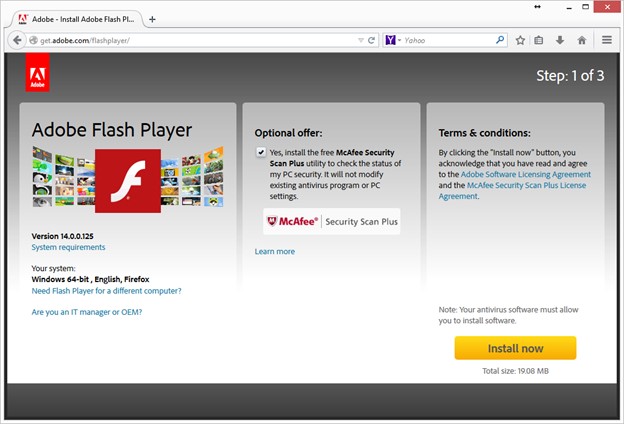
Task: Bookmark this page with the star icon
Action: pyautogui.click(x=520, y=41)
